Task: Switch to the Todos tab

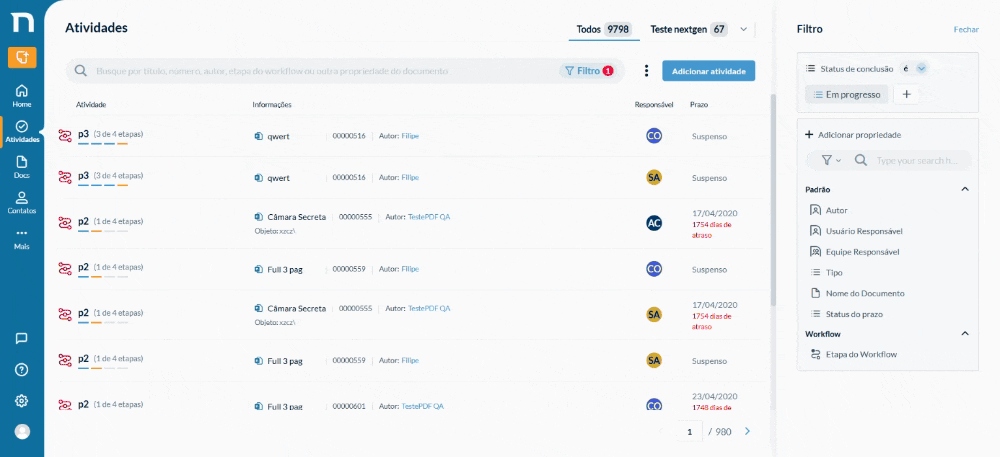Action: [603, 29]
